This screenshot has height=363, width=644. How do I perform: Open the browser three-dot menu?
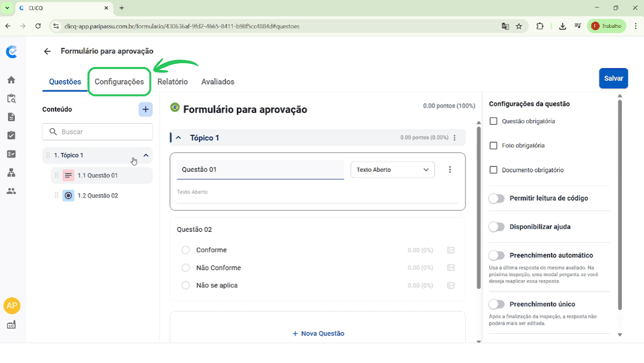pyautogui.click(x=635, y=26)
